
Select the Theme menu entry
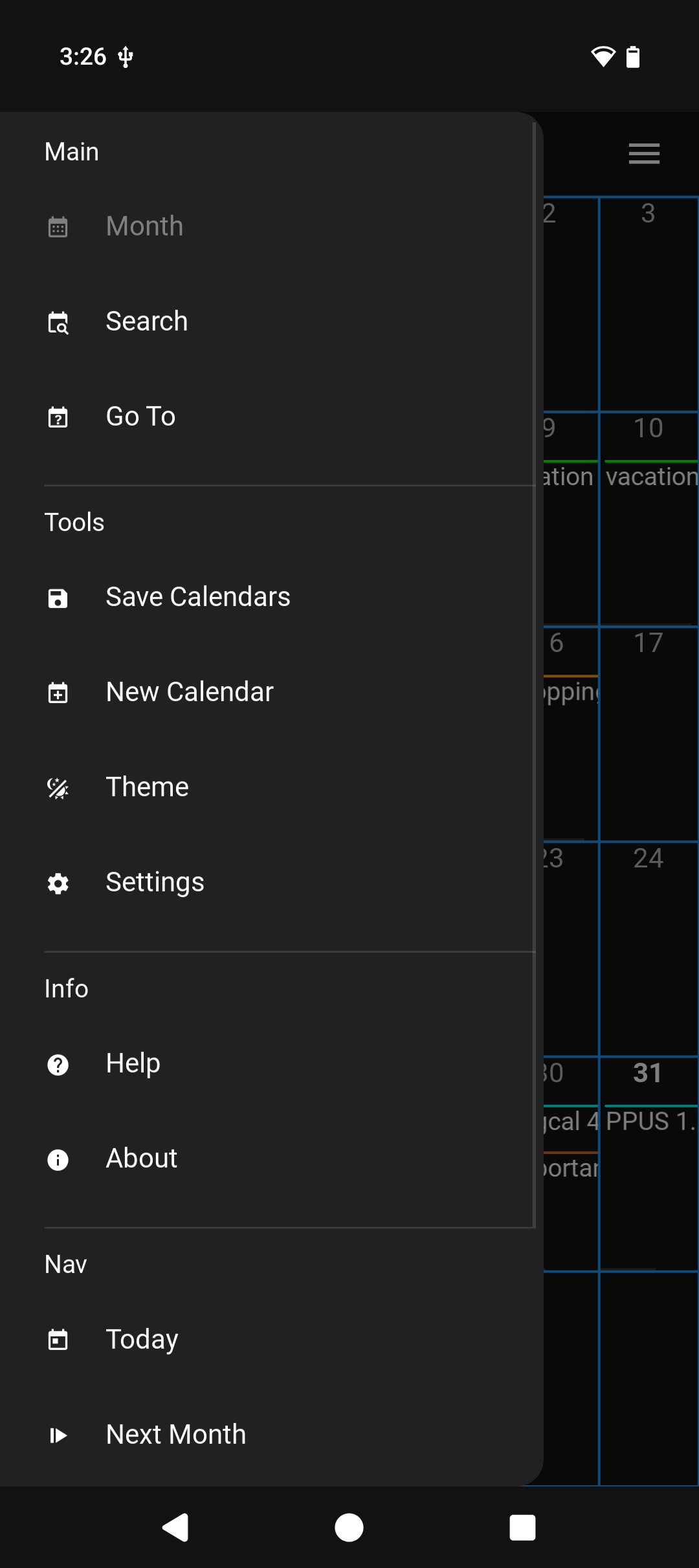(x=147, y=787)
